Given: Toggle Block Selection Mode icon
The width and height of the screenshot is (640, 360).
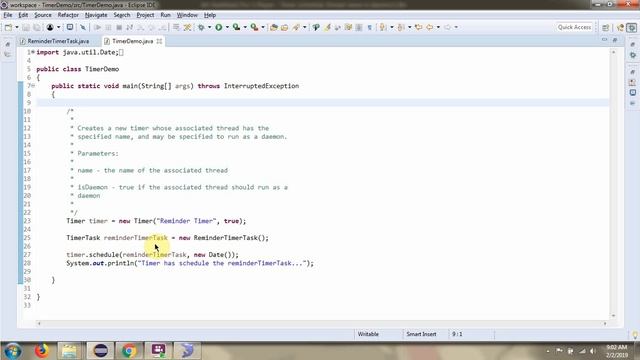Looking at the screenshot, I should tap(359, 27).
